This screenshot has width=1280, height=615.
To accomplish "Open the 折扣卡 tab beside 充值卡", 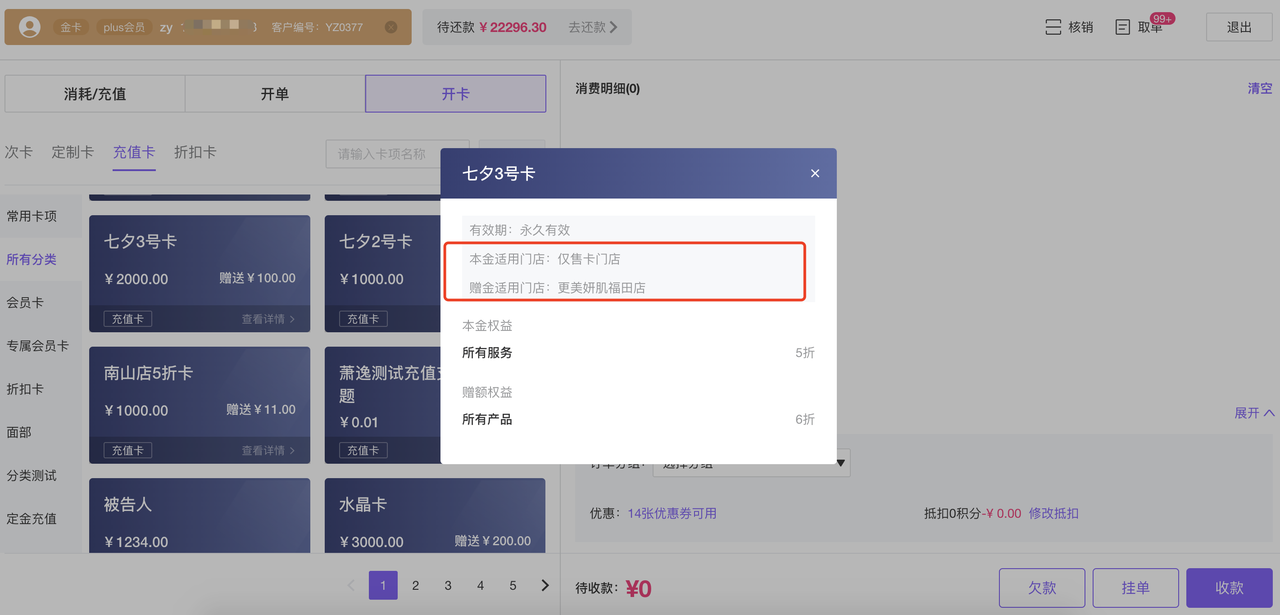I will tap(195, 152).
